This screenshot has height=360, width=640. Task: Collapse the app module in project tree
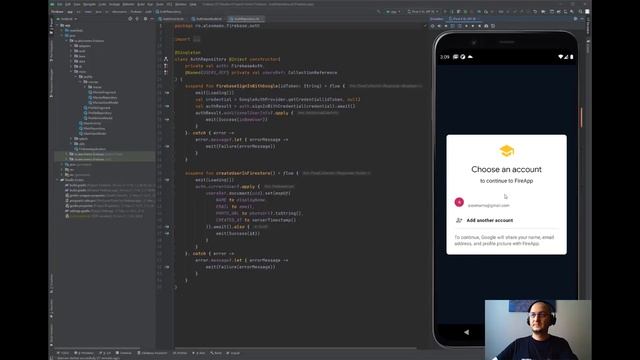point(58,25)
